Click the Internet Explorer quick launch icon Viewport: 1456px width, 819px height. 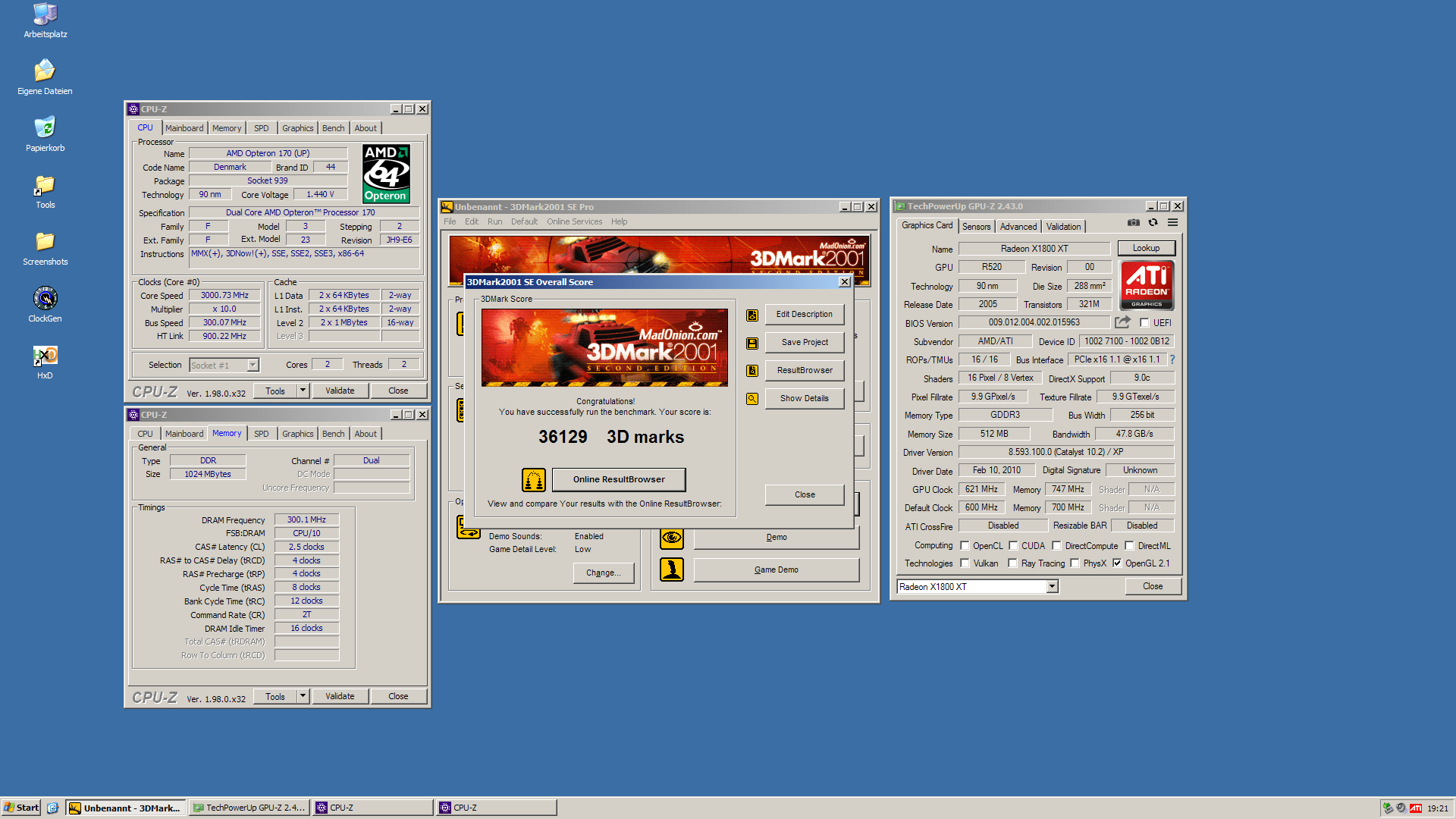pyautogui.click(x=52, y=808)
